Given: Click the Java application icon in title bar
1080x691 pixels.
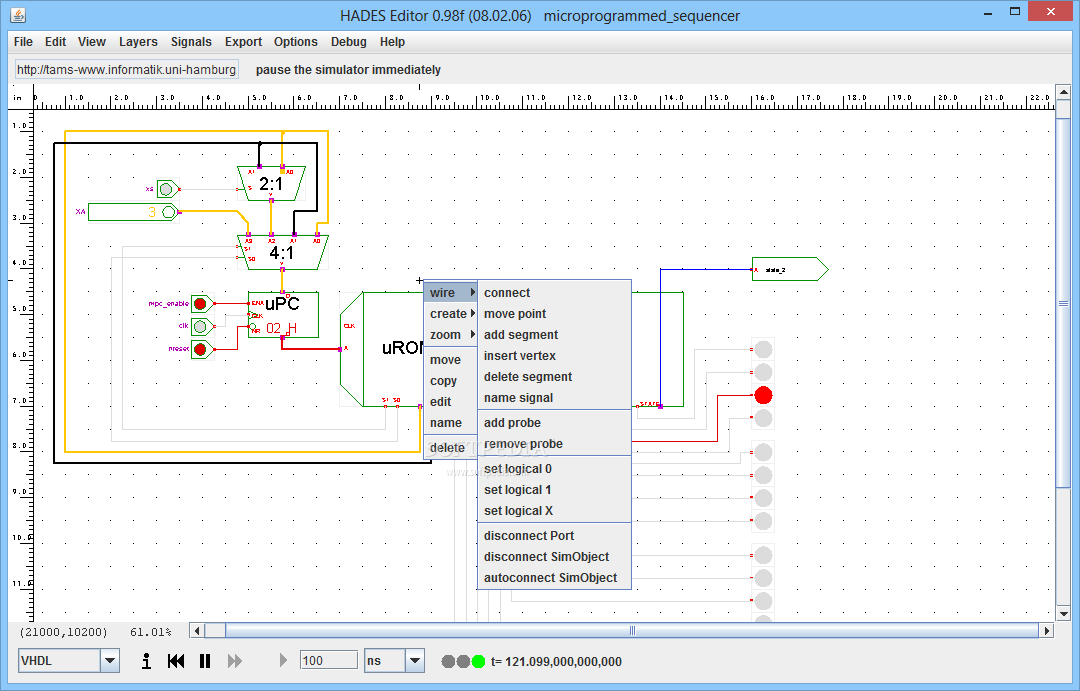Looking at the screenshot, I should [19, 14].
